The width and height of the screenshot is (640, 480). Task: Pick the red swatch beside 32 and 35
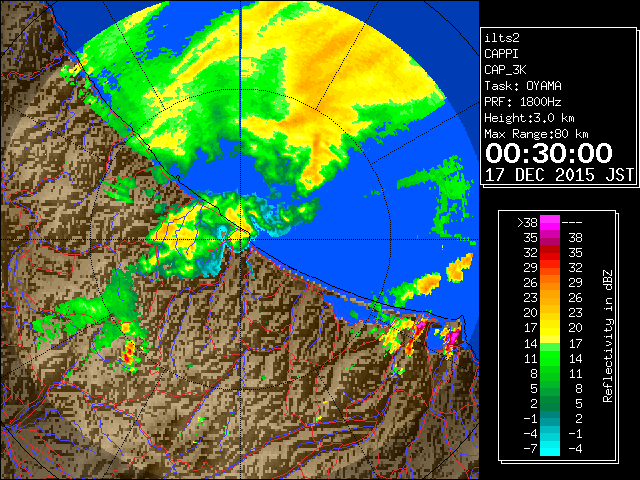(x=550, y=253)
